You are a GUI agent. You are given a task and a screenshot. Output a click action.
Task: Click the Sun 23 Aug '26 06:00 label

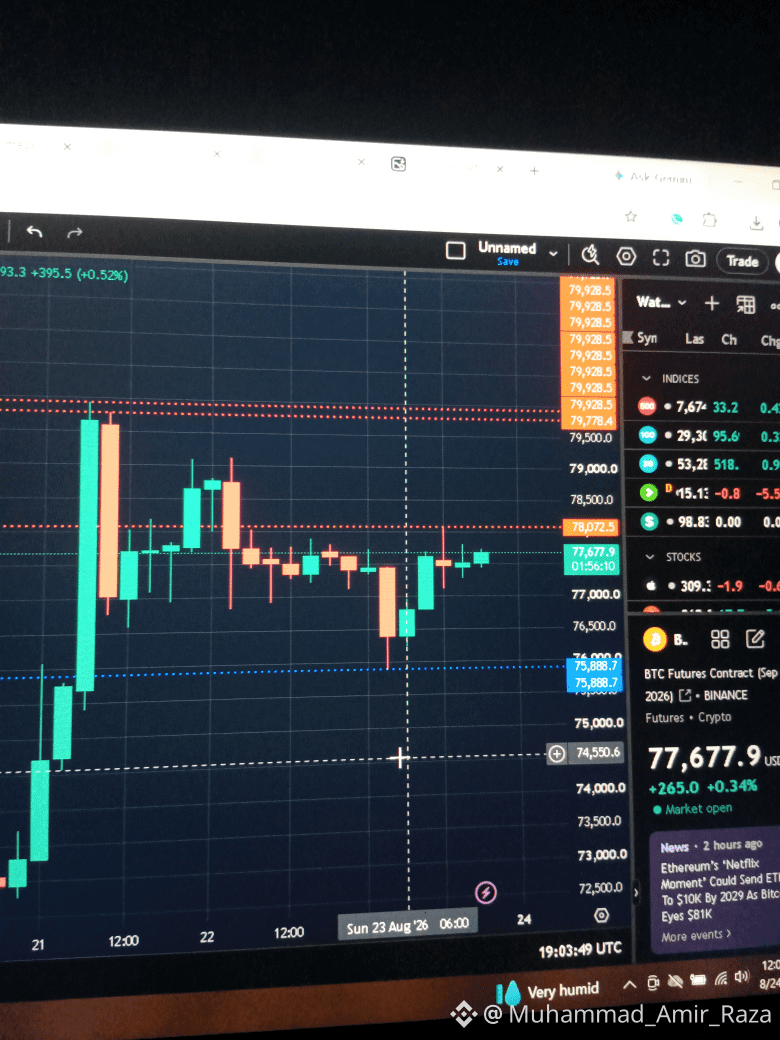click(x=407, y=925)
